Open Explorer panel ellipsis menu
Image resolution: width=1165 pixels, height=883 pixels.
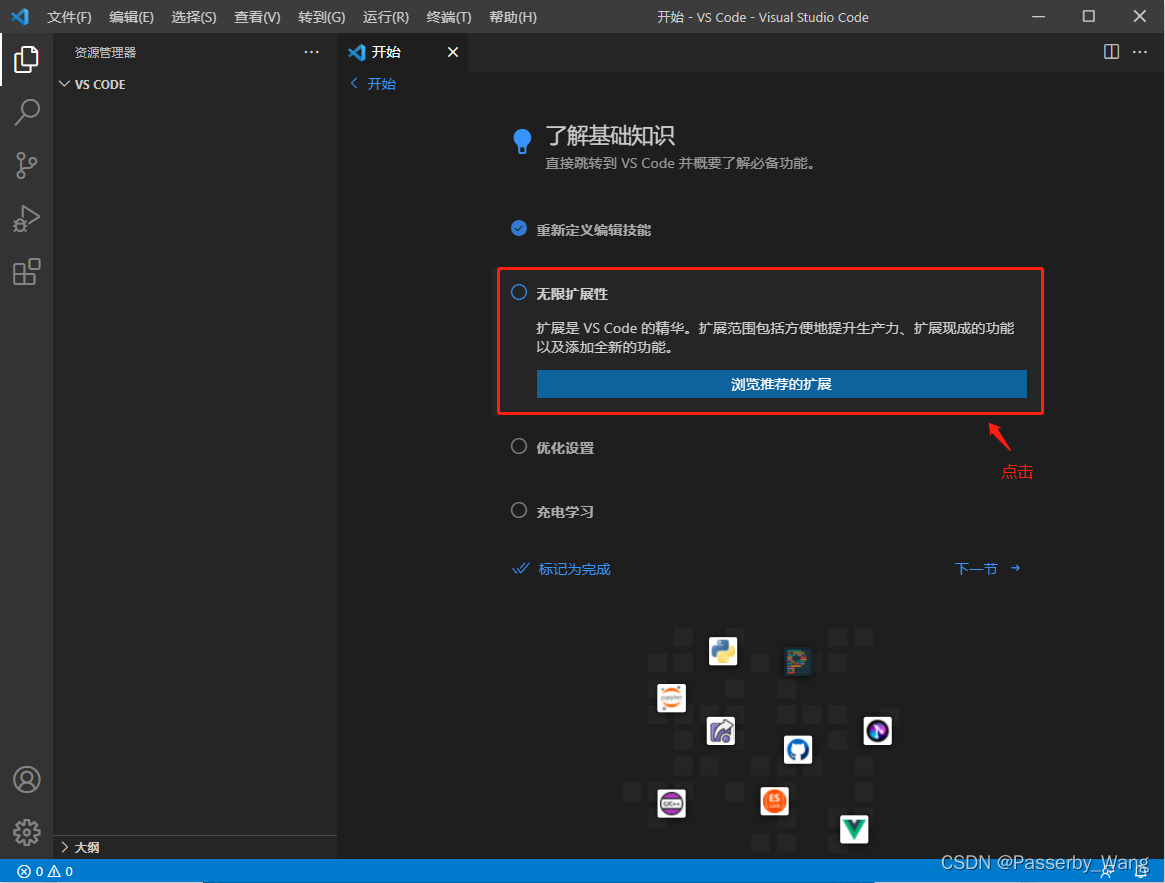[311, 52]
